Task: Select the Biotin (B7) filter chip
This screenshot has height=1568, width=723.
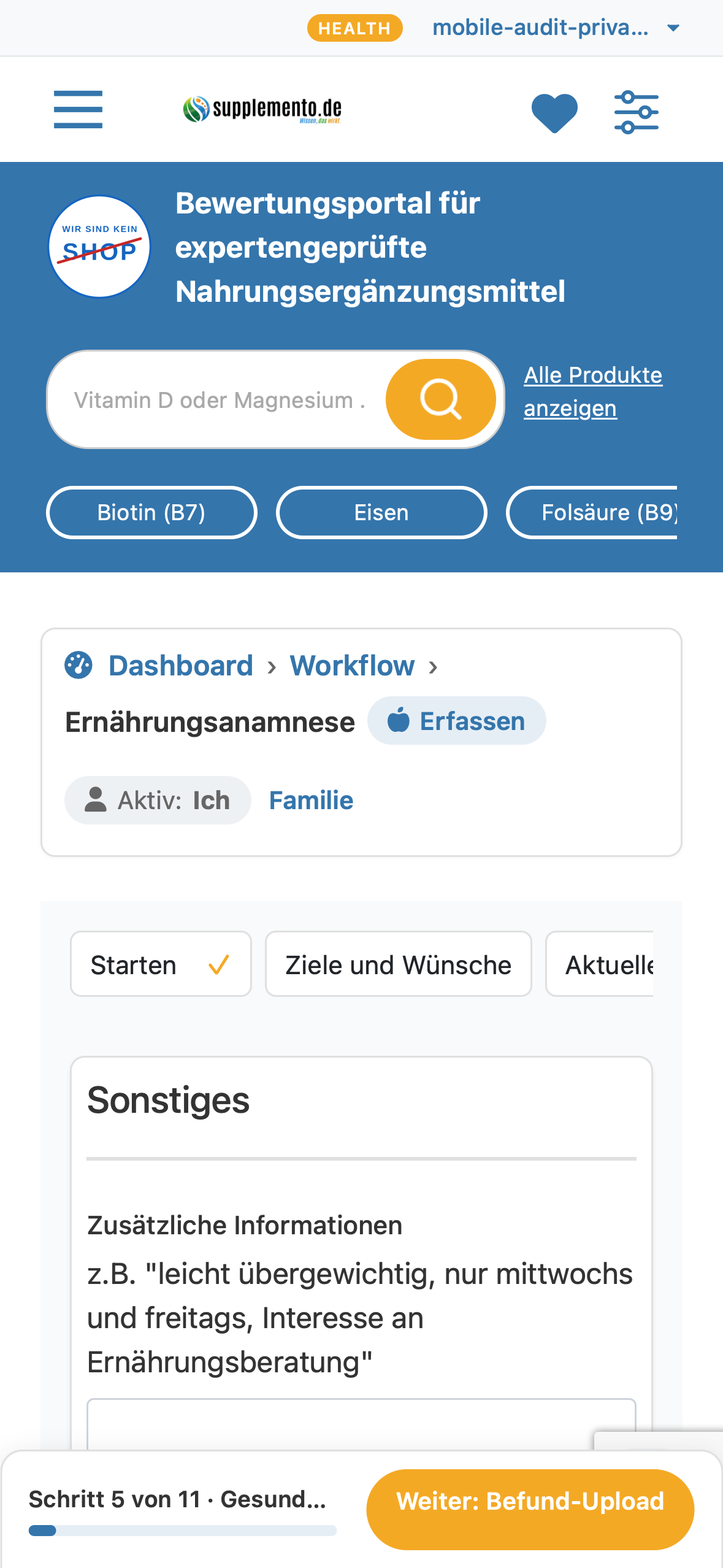Action: tap(151, 512)
